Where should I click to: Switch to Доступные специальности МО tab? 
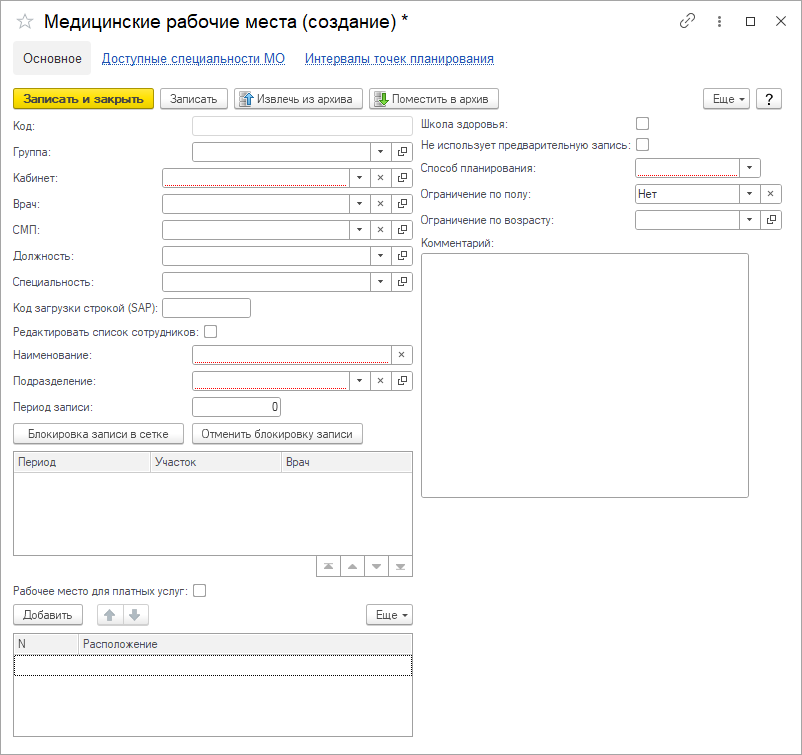pos(193,59)
